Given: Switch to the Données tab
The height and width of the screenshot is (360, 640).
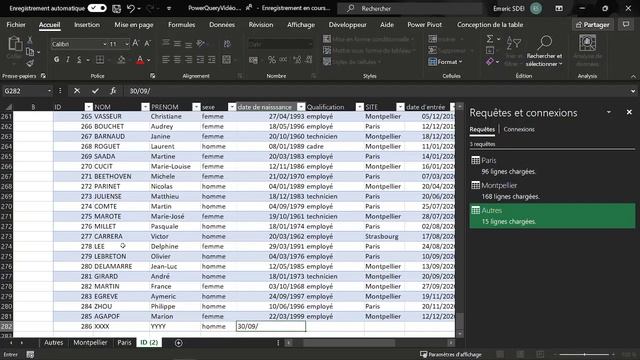Looking at the screenshot, I should [x=222, y=25].
